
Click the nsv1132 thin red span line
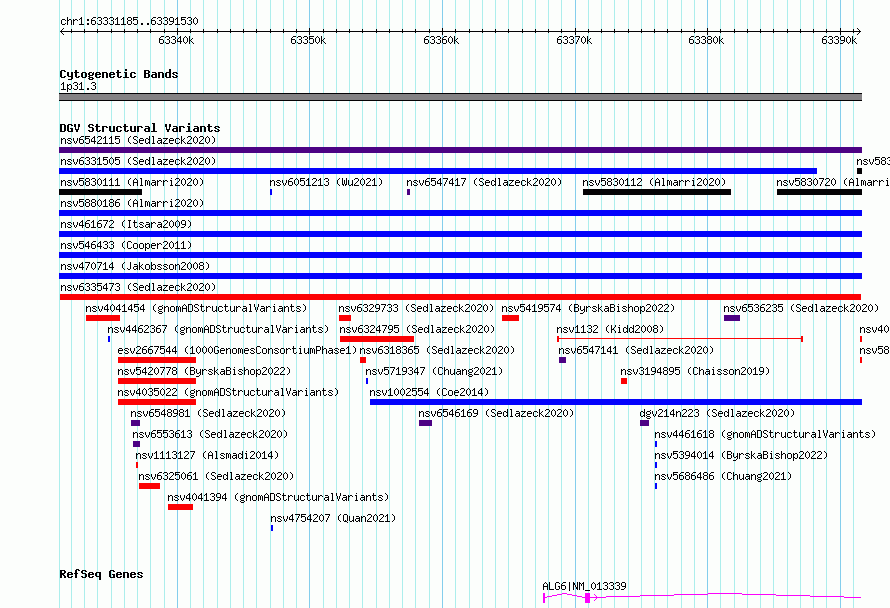[x=680, y=339]
